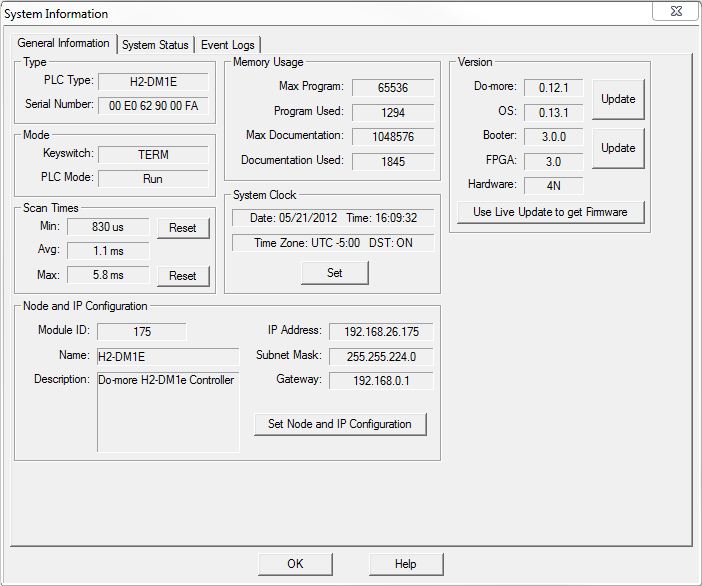
Task: Click the Description text box
Action: click(168, 410)
